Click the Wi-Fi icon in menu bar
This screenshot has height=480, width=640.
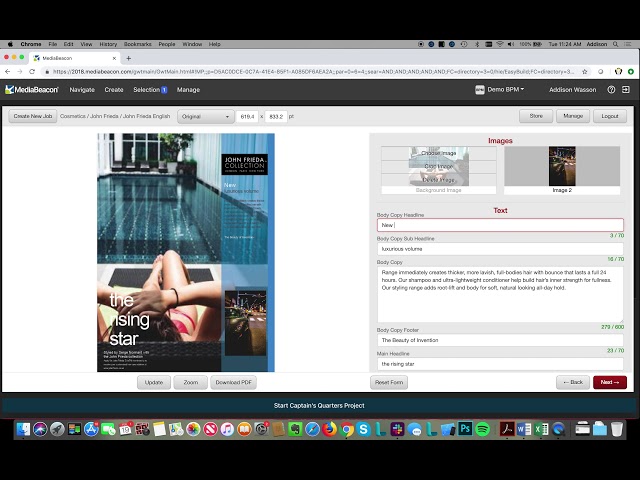pyautogui.click(x=500, y=44)
